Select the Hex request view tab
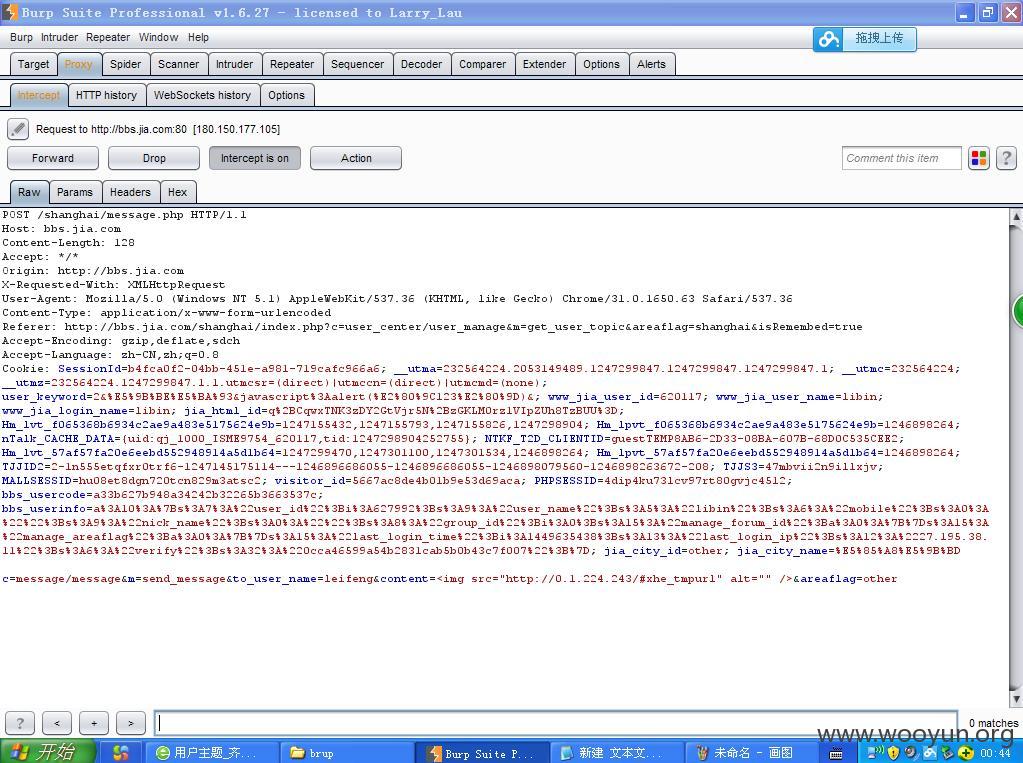1023x763 pixels. pyautogui.click(x=177, y=192)
